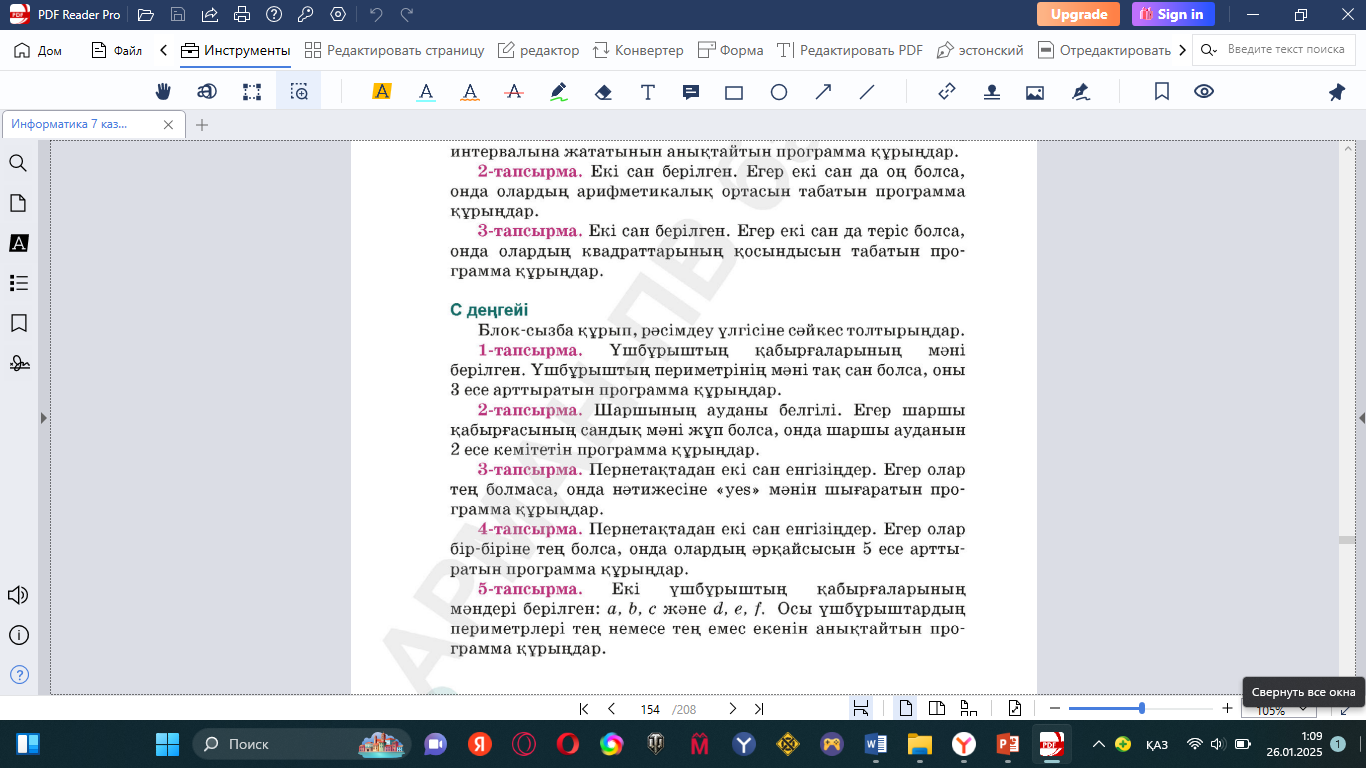Select the hand pan tool
The width and height of the screenshot is (1366, 768).
click(x=163, y=92)
